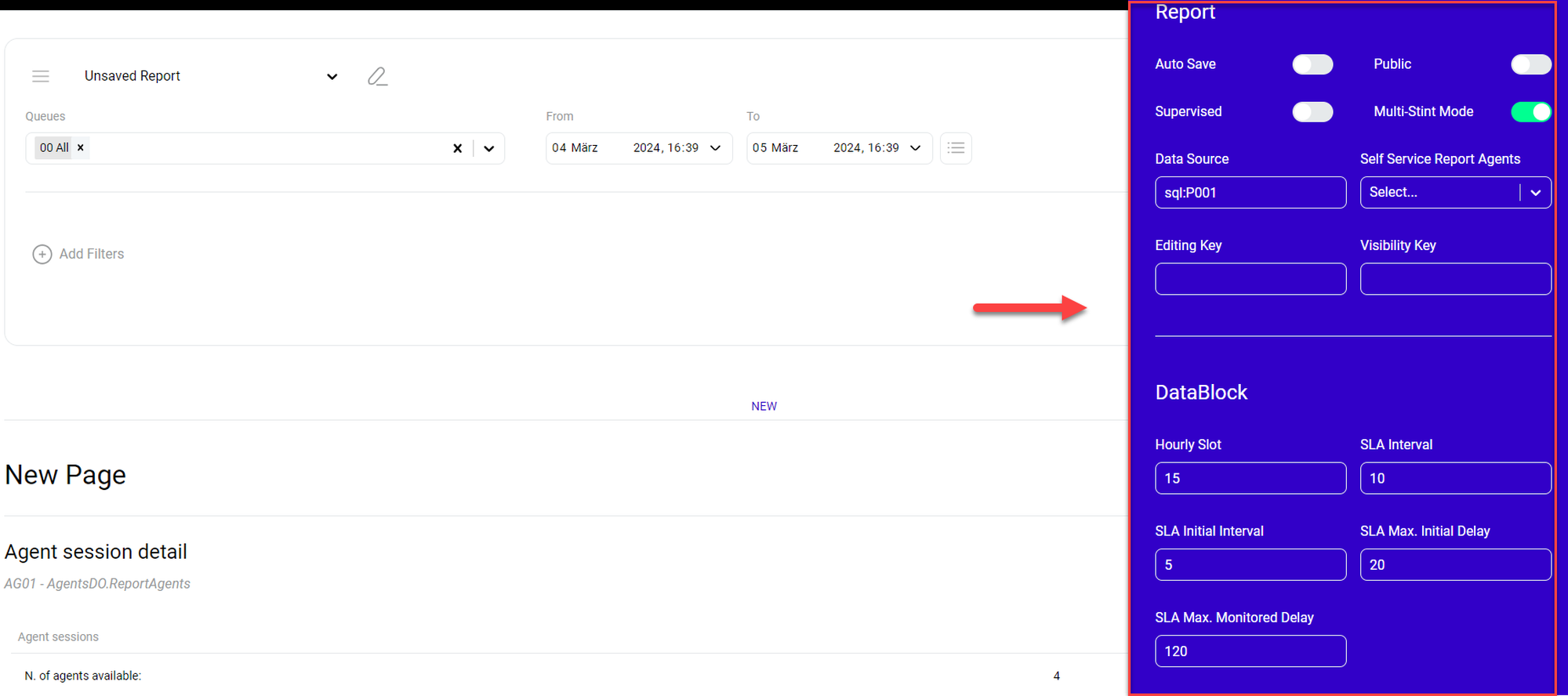The image size is (1568, 696).
Task: Enable the Public toggle
Action: pyautogui.click(x=1530, y=64)
